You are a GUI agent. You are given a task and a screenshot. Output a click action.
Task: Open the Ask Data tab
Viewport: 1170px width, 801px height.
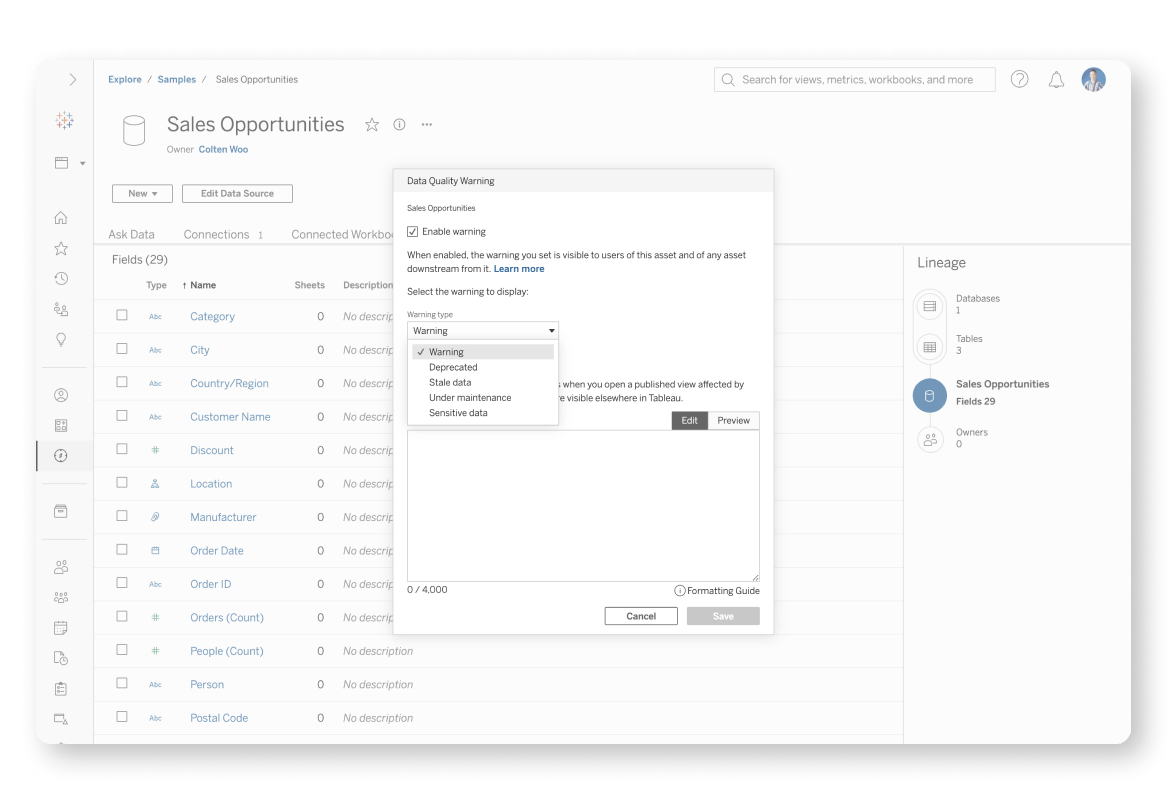point(131,234)
